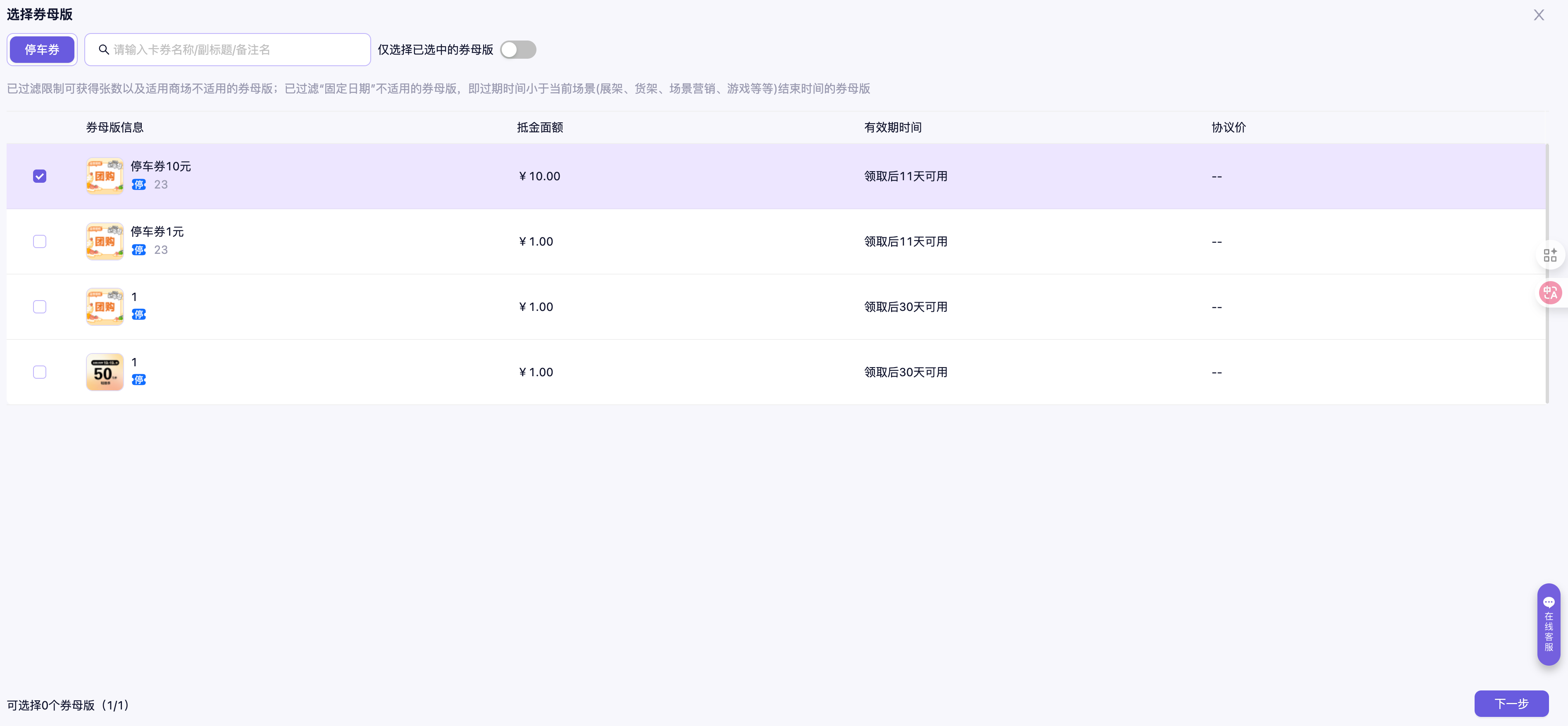Check the 停车券1元 row checkbox
This screenshot has height=726, width=1568.
tap(40, 242)
